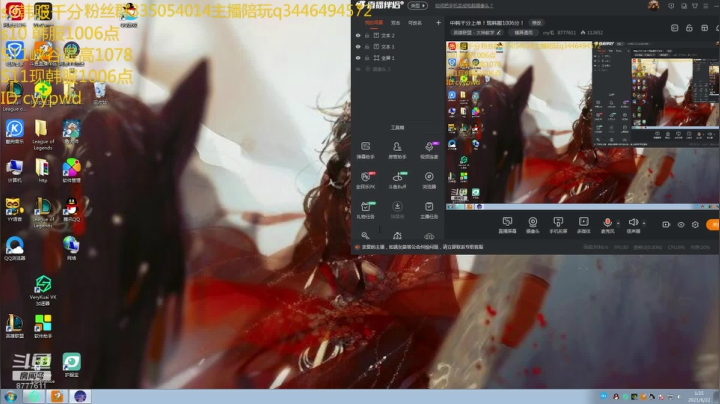Image resolution: width=720 pixels, height=404 pixels.
Task: Switch to the first orange scene tab
Action: tap(374, 22)
